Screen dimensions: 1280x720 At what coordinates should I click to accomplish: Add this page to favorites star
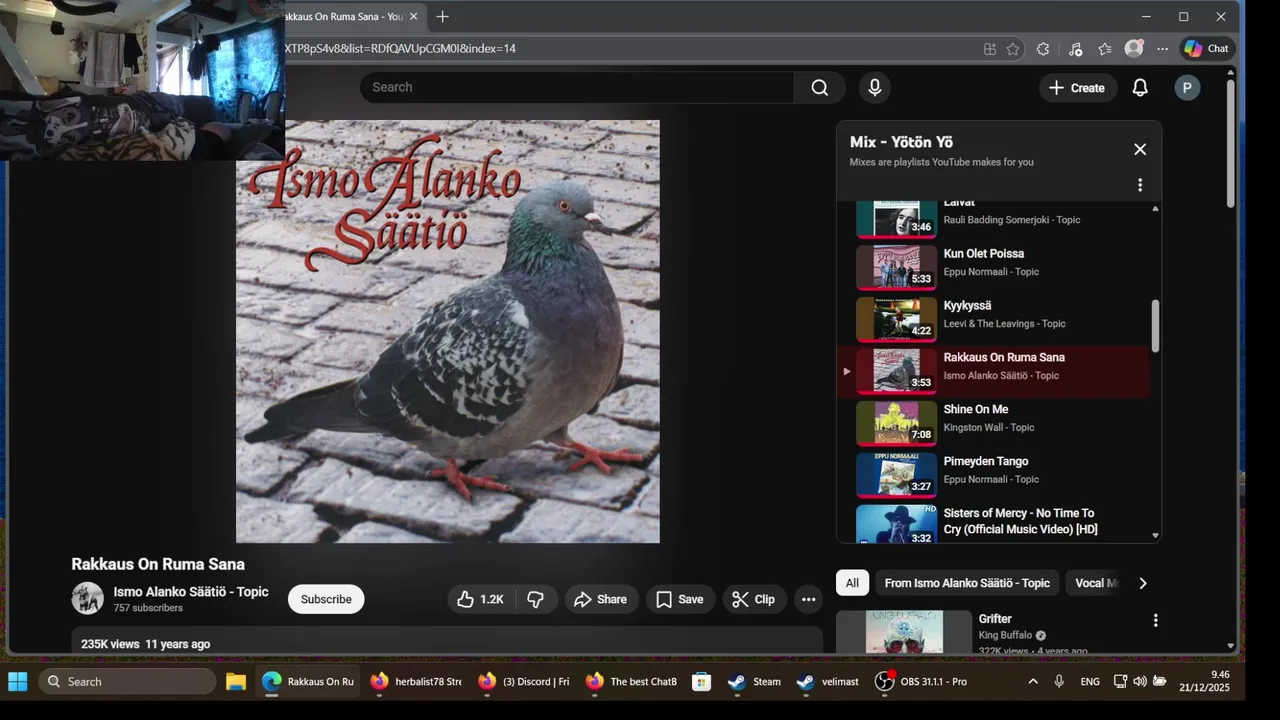click(1013, 48)
